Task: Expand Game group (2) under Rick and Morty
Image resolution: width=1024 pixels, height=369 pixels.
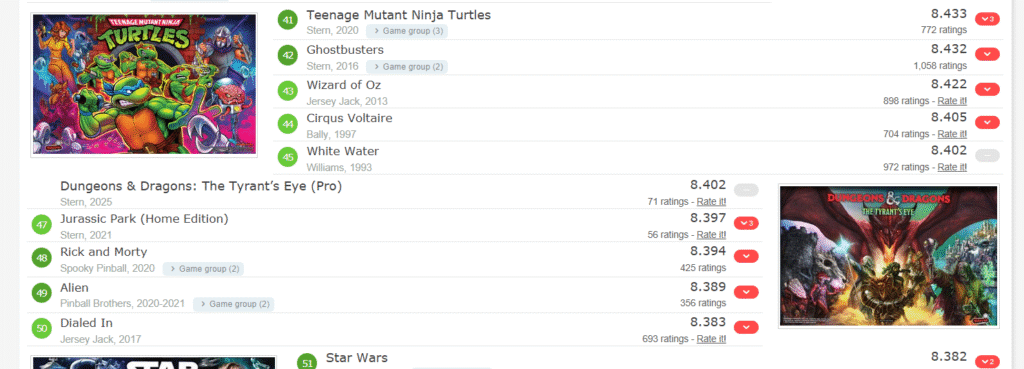Action: point(203,268)
